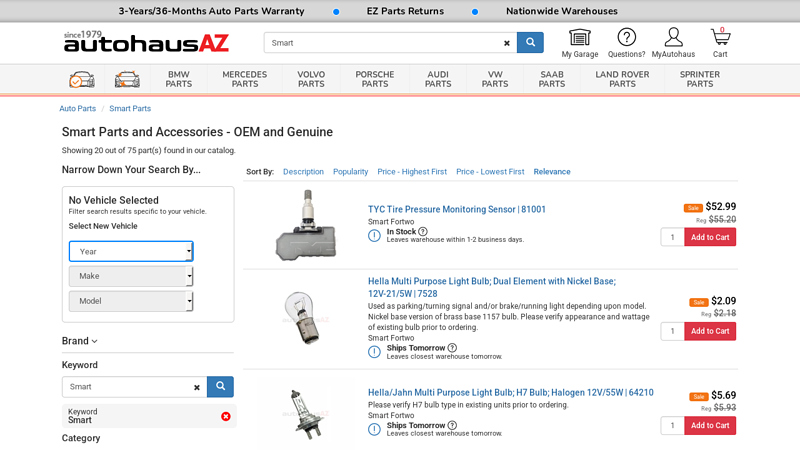800x450 pixels.
Task: Click Ships Tomorrow help icon for H7 bulb
Action: click(x=452, y=425)
